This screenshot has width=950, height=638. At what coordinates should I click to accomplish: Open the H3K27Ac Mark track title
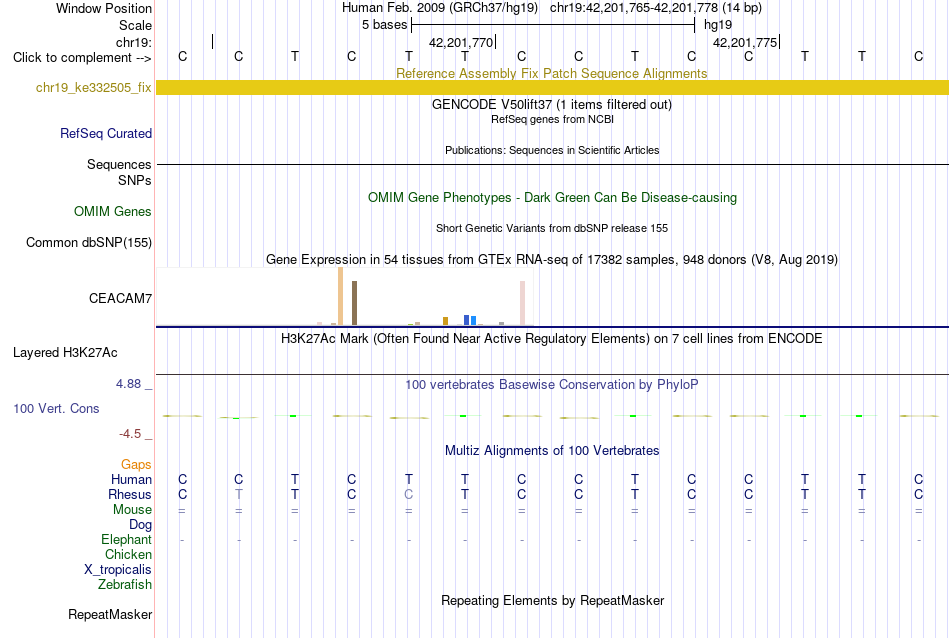tap(551, 339)
